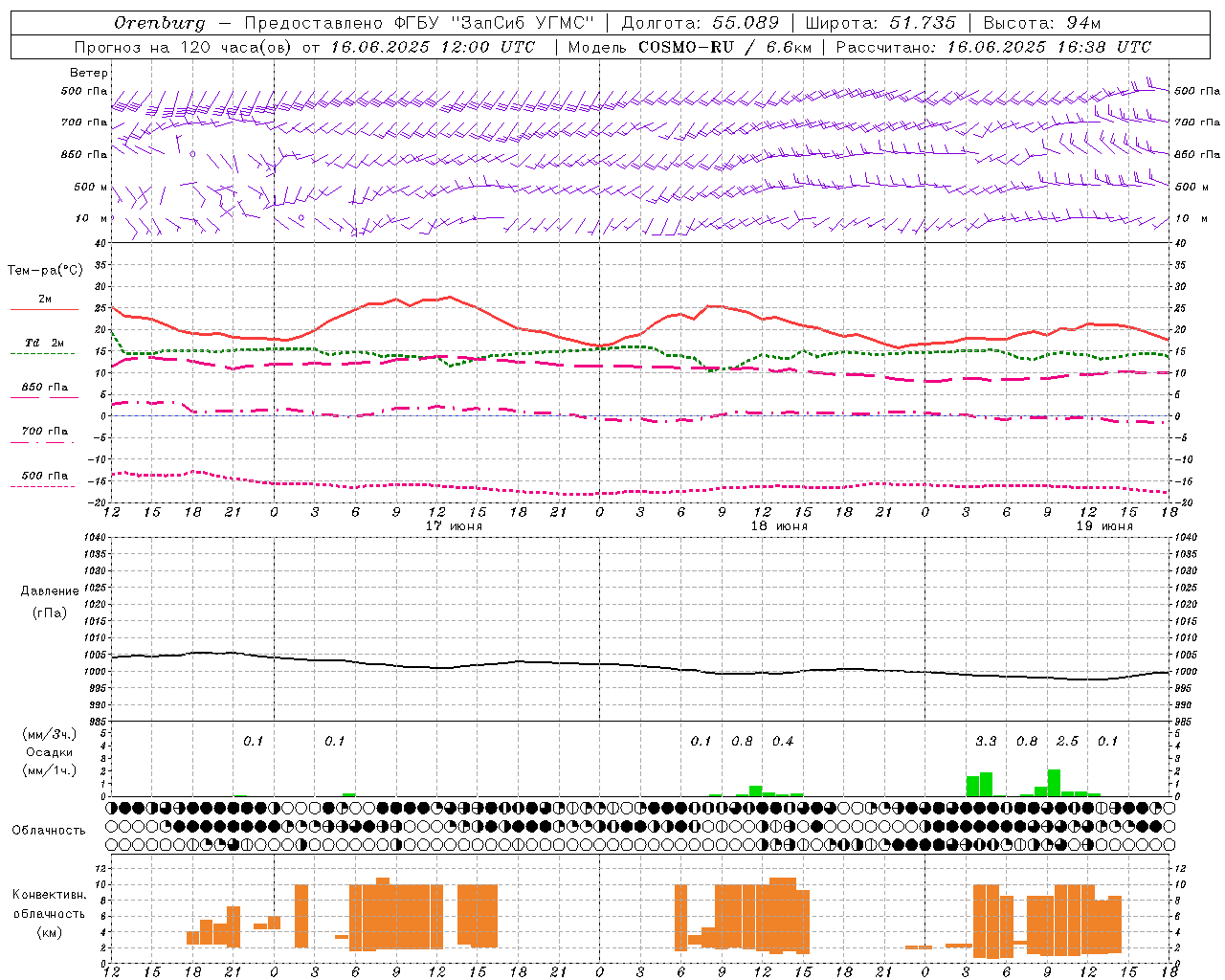Click the 'Долгота: 55.089' longitude value
This screenshot has height=980, width=1225.
(701, 23)
